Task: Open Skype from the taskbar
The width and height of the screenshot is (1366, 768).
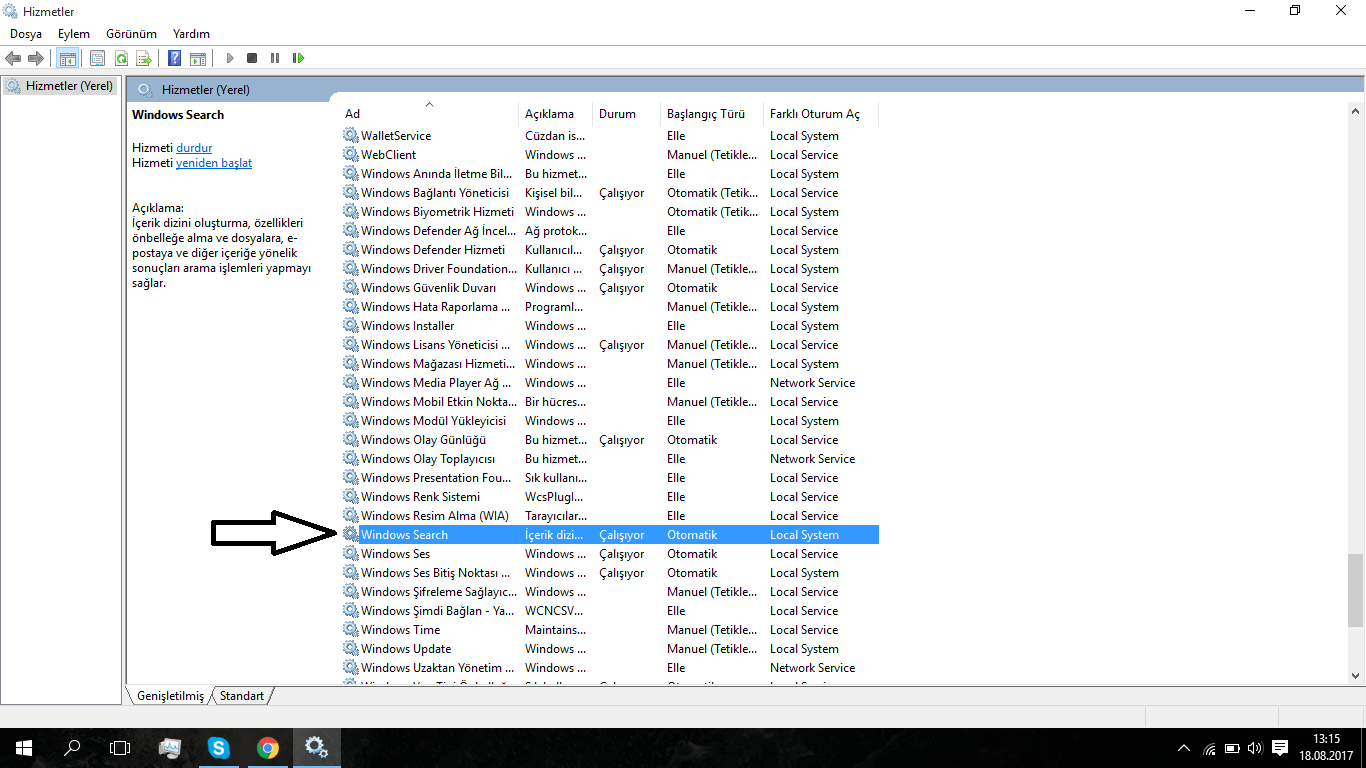Action: pos(218,747)
